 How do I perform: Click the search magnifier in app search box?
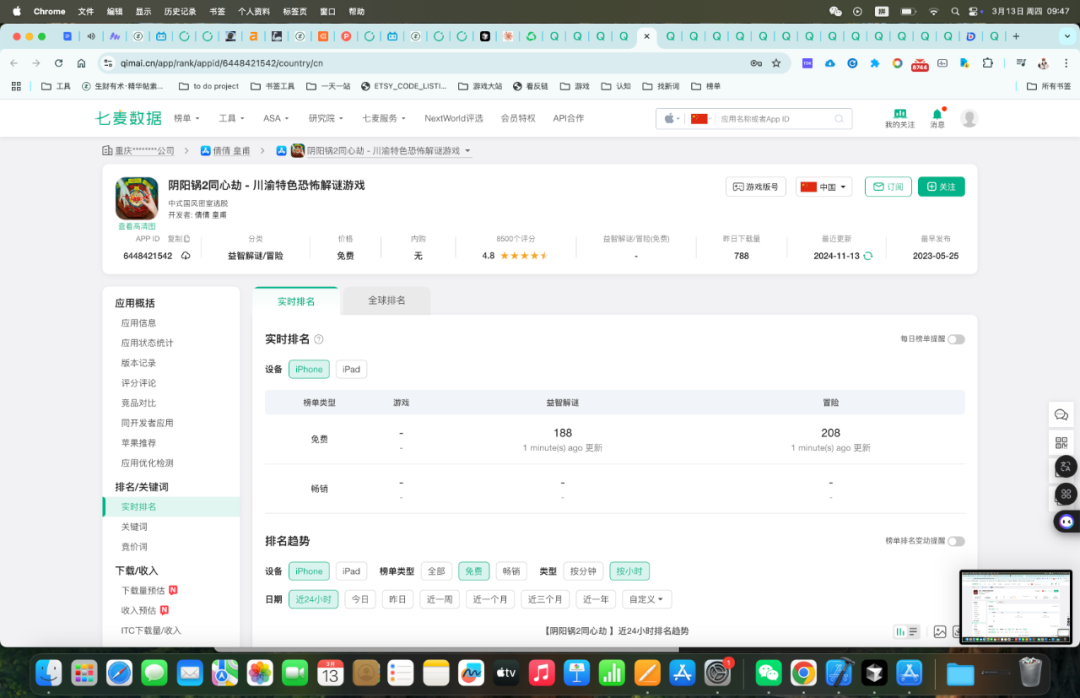coord(839,119)
